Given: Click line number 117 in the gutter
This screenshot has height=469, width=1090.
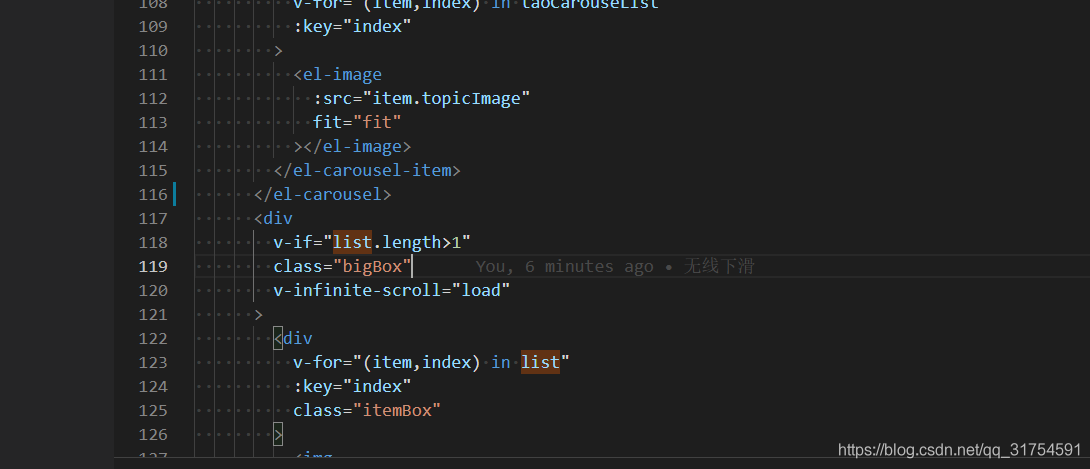Looking at the screenshot, I should [x=153, y=218].
